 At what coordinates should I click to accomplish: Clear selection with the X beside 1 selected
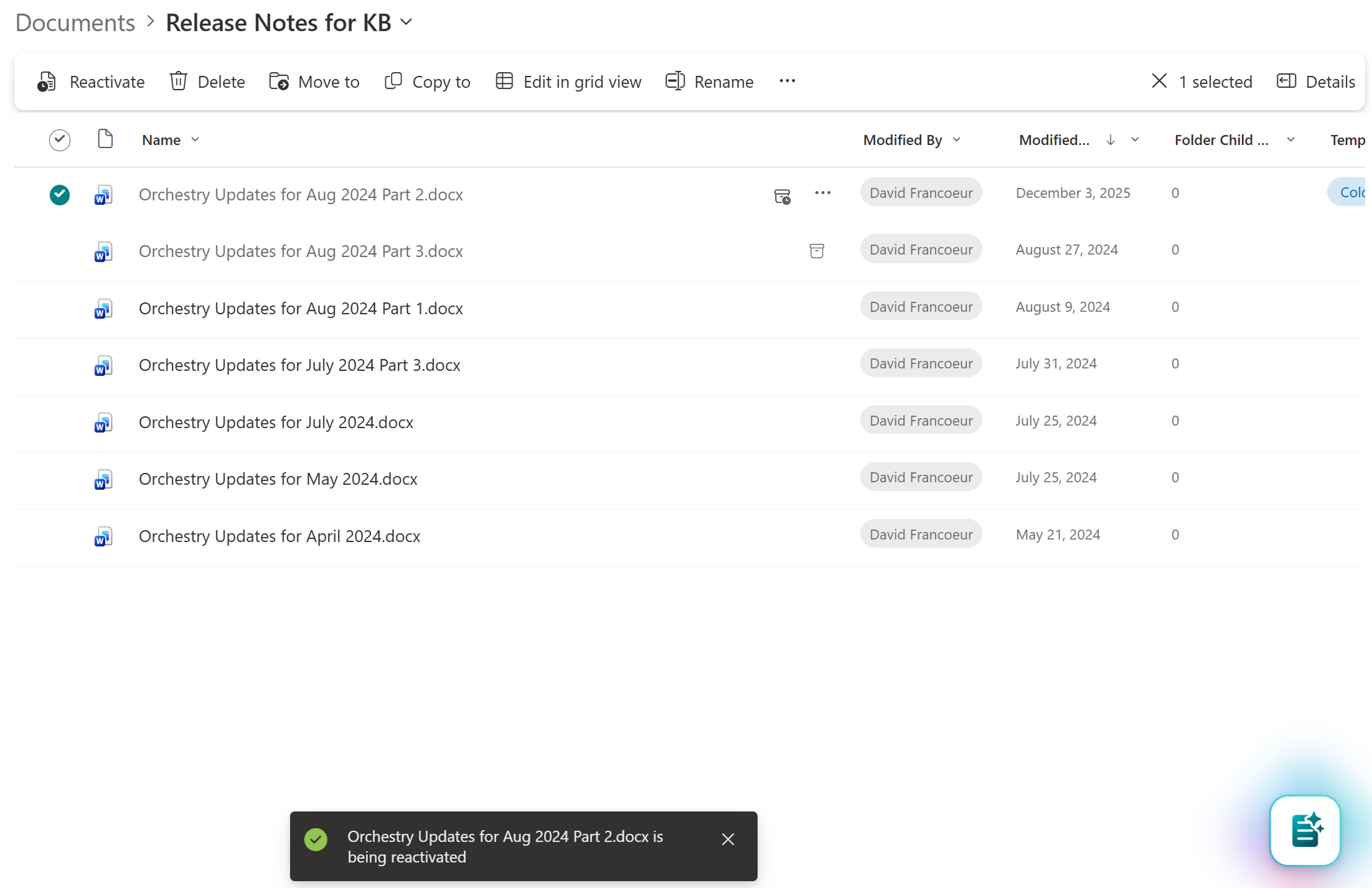coord(1158,82)
